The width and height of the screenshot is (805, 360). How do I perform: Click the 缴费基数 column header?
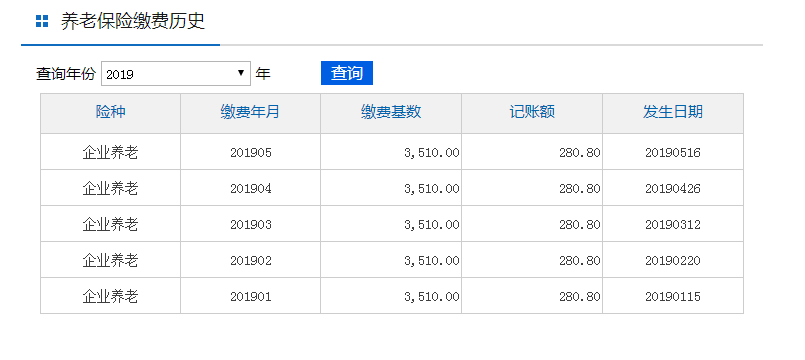[391, 112]
